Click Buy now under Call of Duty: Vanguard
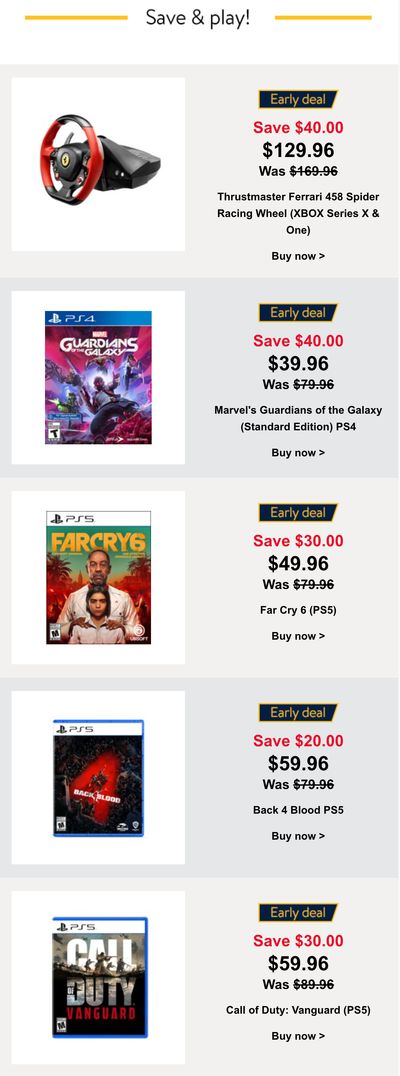This screenshot has width=400, height=1076. pos(298,1036)
